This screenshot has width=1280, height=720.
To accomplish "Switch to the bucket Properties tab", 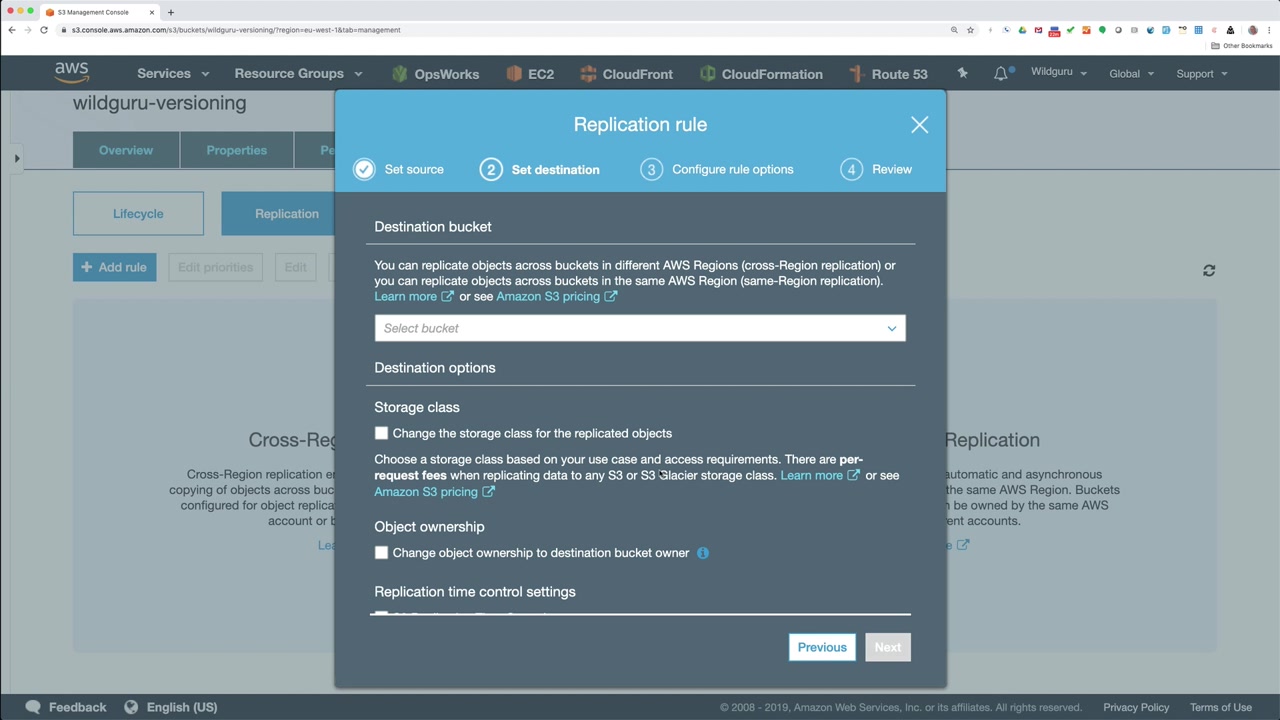I will [237, 150].
